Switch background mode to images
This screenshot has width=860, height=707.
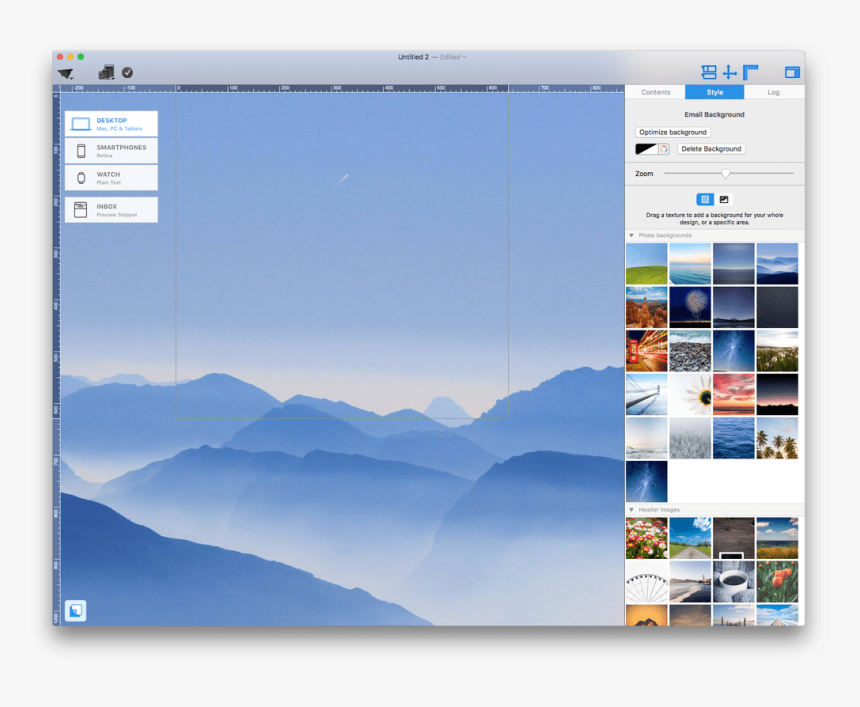(x=724, y=199)
